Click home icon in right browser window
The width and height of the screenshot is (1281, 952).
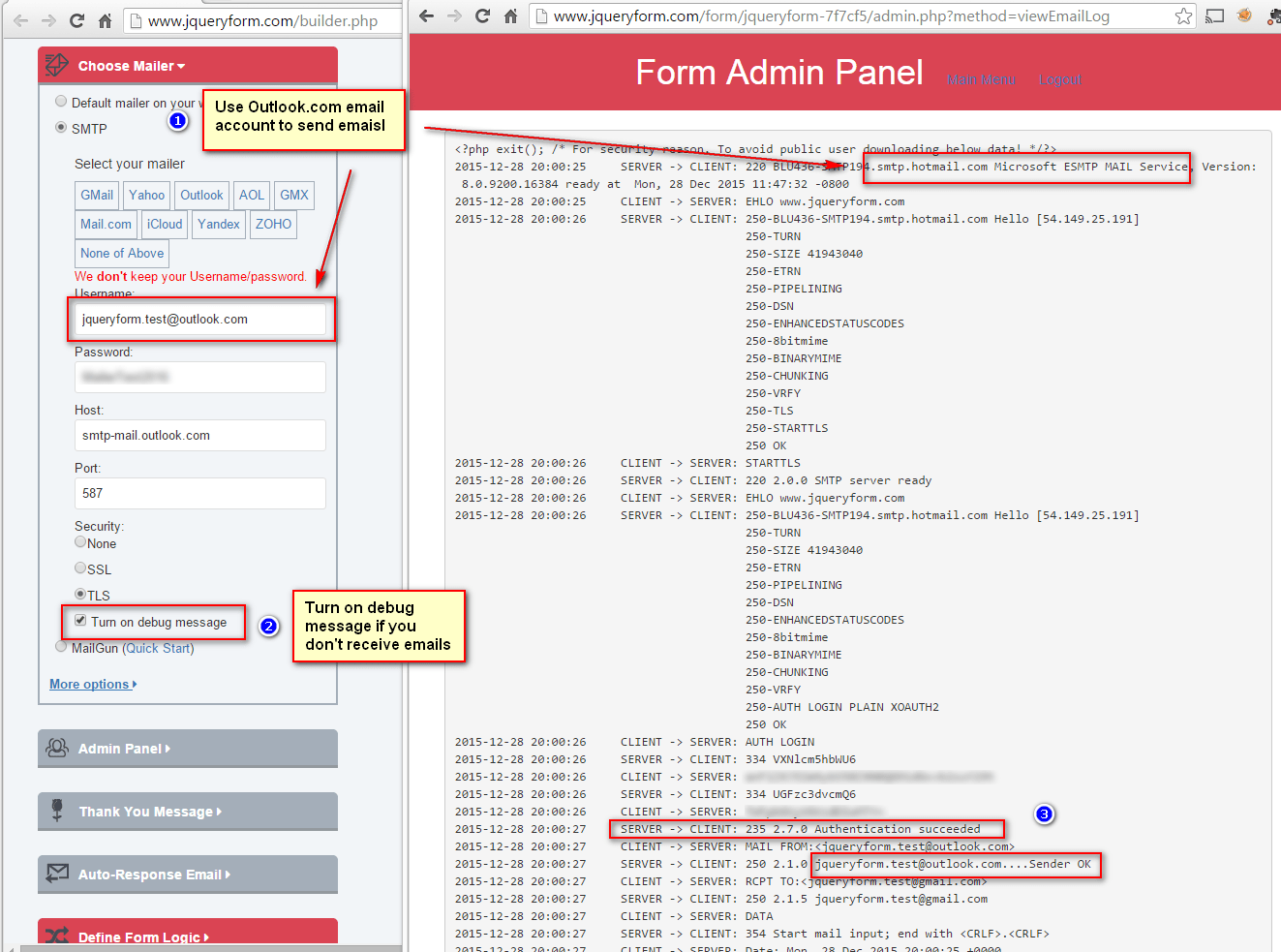coord(510,15)
